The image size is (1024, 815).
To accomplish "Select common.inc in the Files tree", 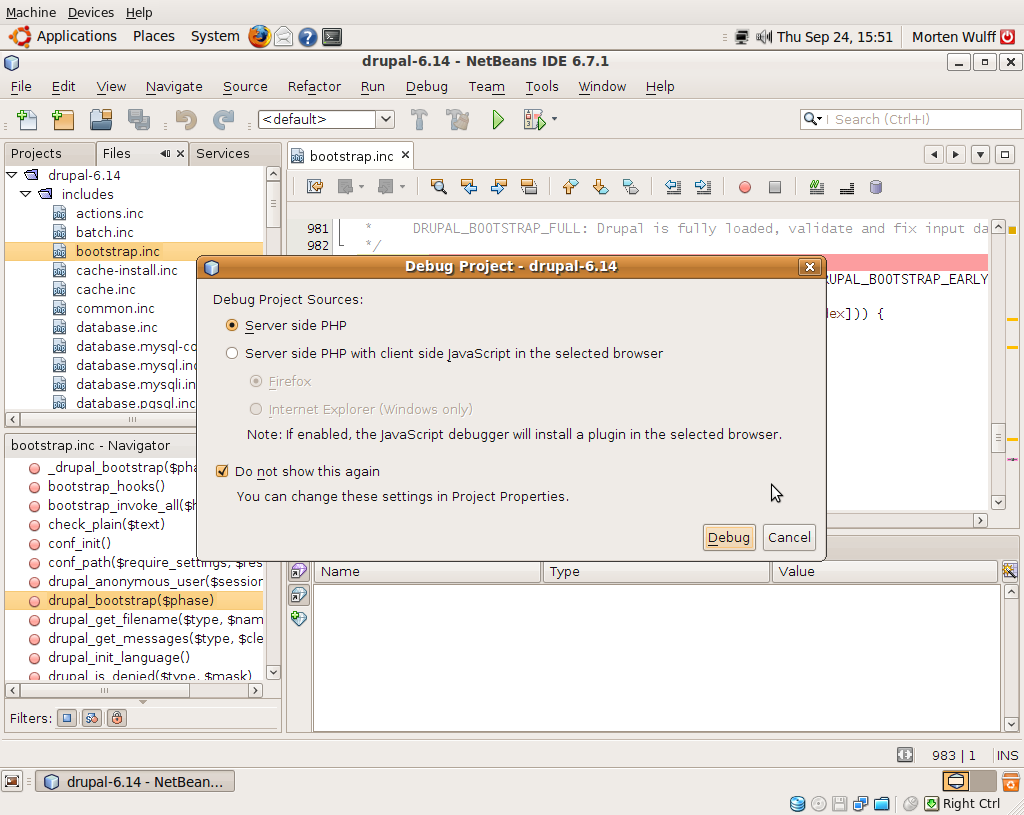I will [115, 308].
